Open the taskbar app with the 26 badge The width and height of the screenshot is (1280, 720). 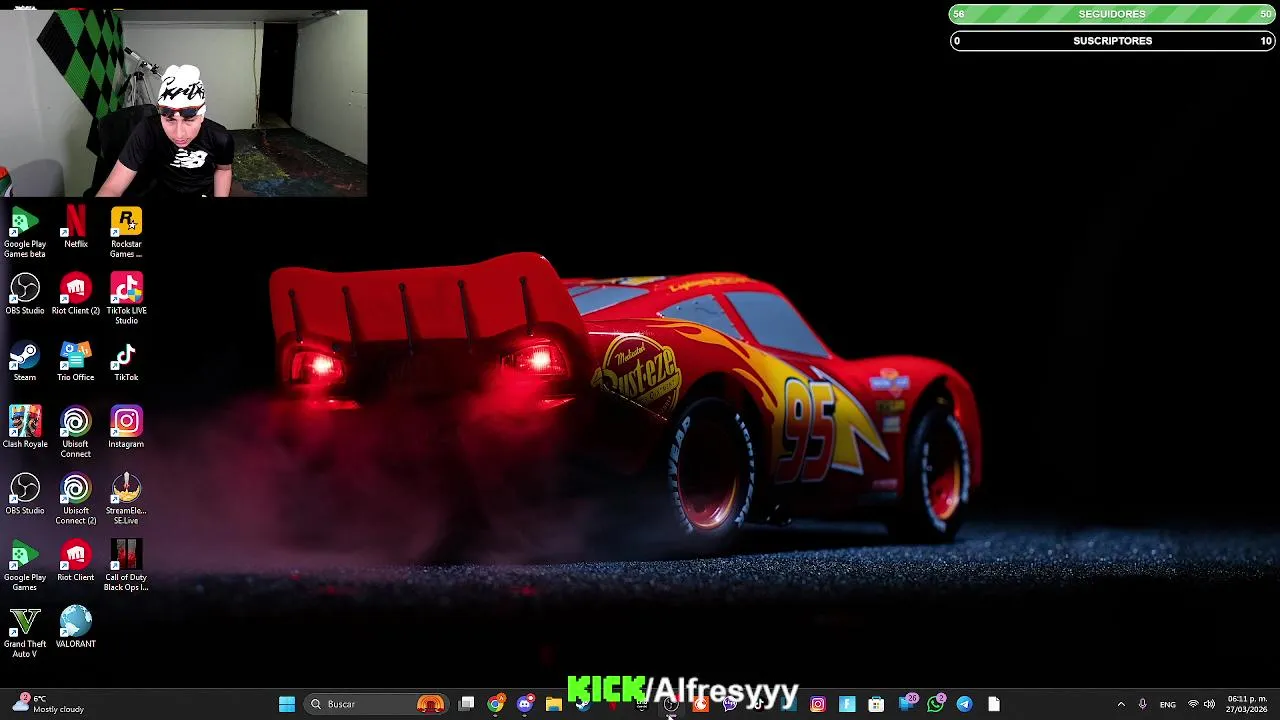pyautogui.click(x=907, y=704)
